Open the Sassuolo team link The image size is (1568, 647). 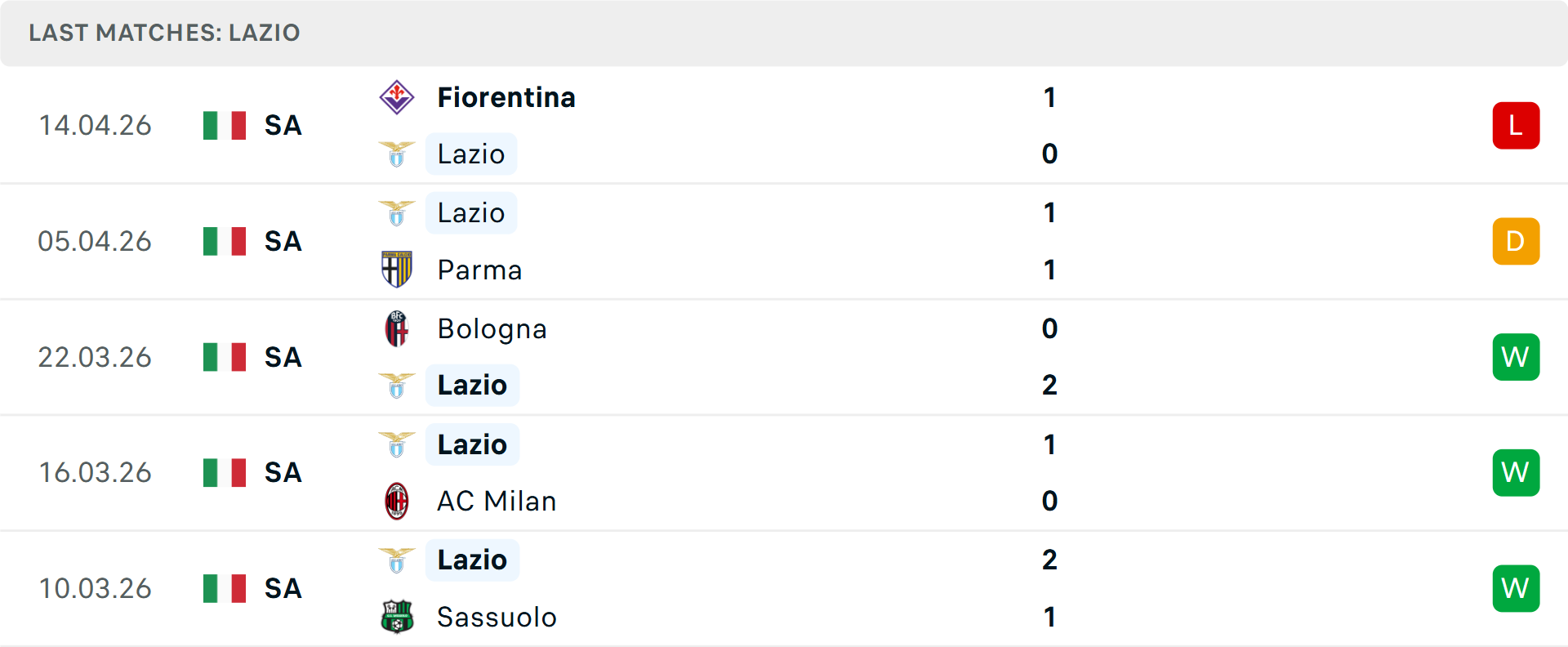click(x=497, y=617)
